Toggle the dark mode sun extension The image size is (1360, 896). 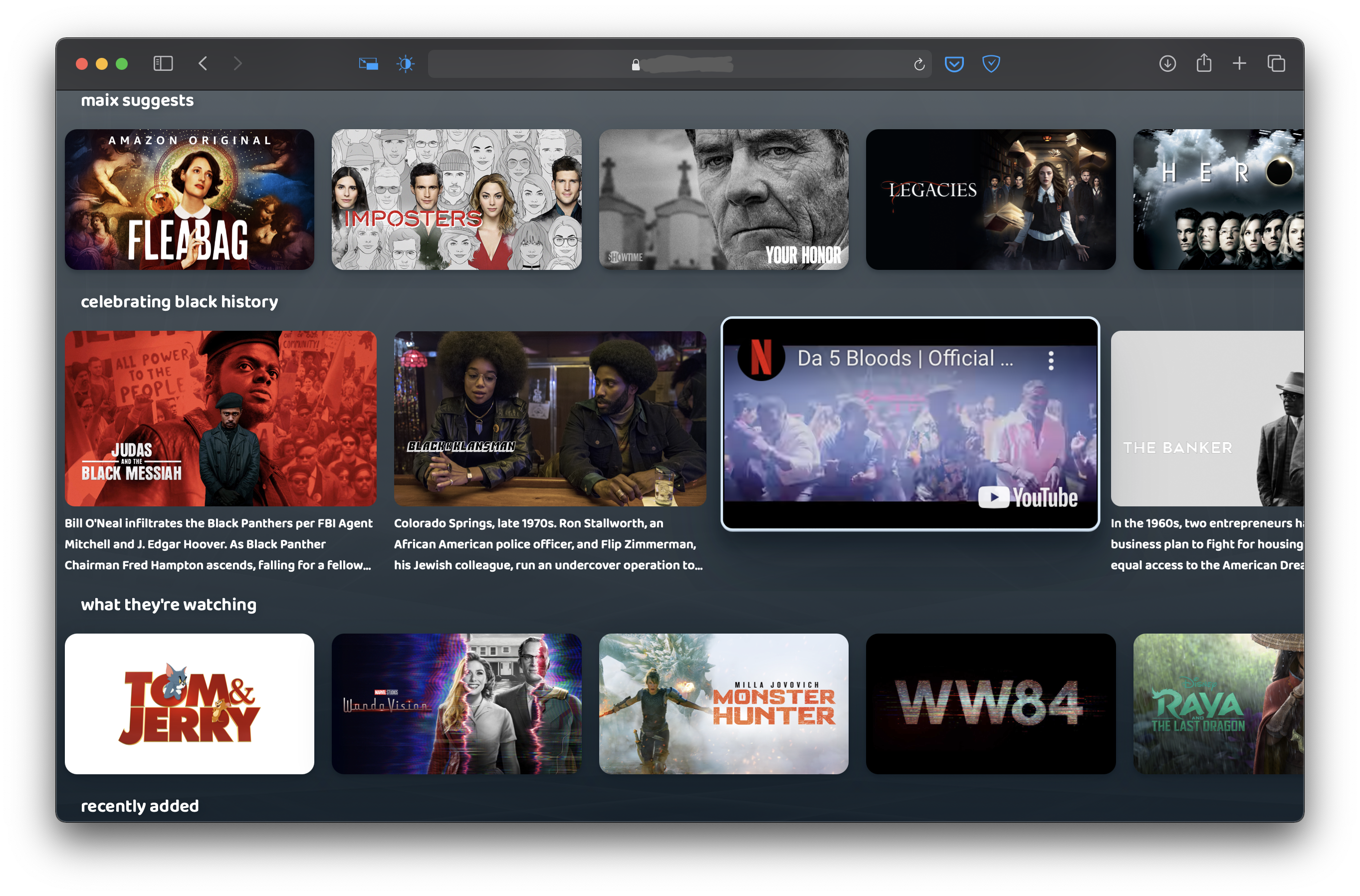405,63
